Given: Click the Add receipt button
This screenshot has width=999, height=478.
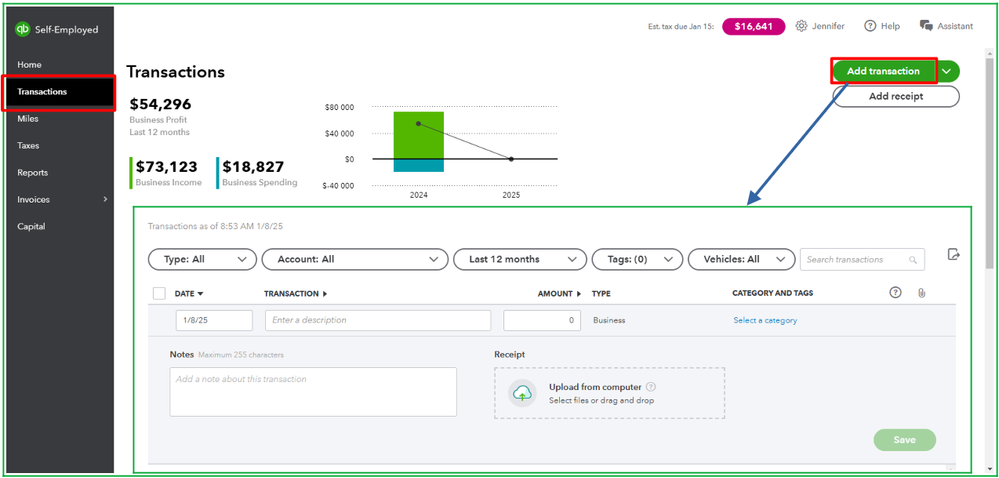Looking at the screenshot, I should coord(896,97).
